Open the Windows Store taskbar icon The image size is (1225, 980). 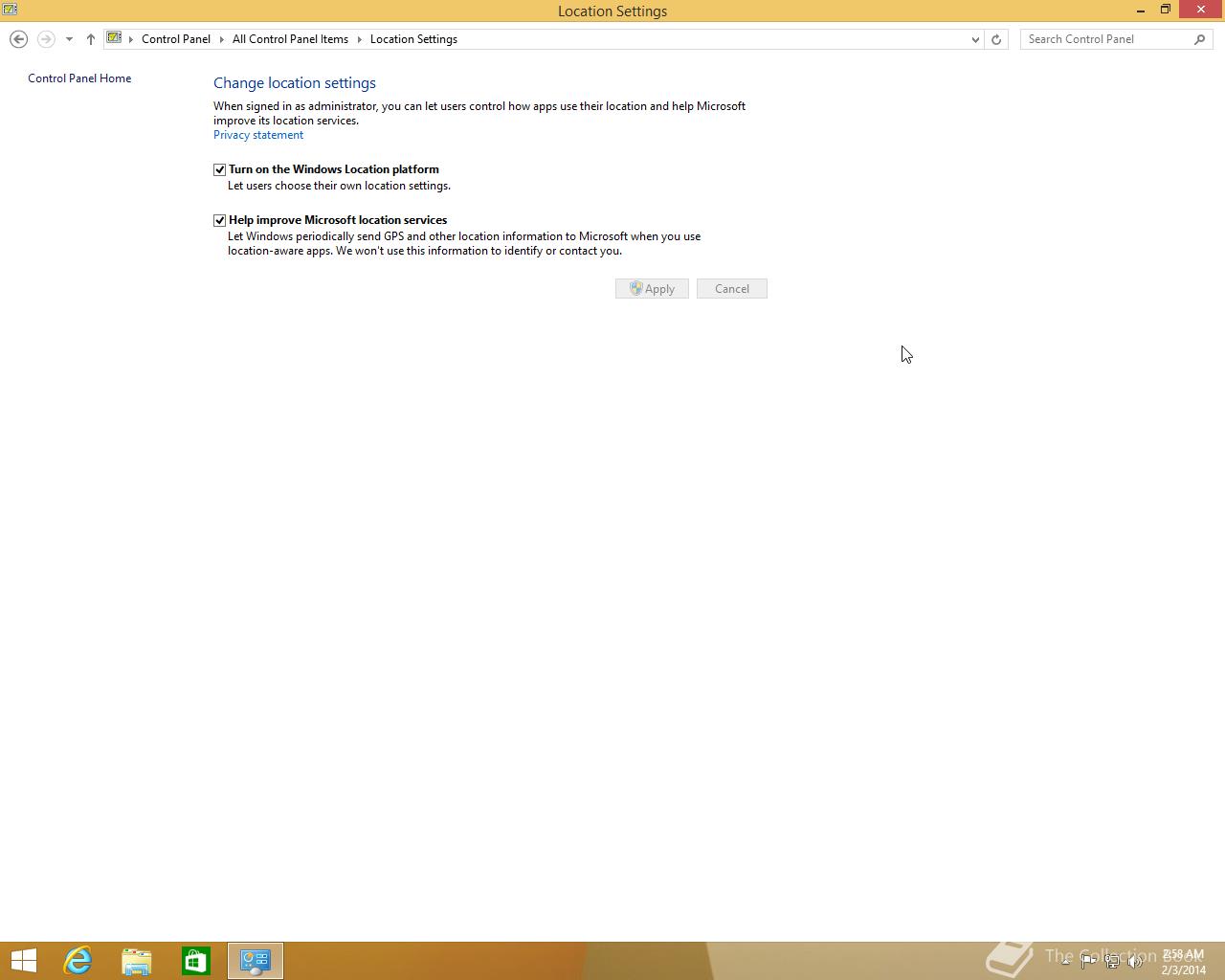(196, 961)
